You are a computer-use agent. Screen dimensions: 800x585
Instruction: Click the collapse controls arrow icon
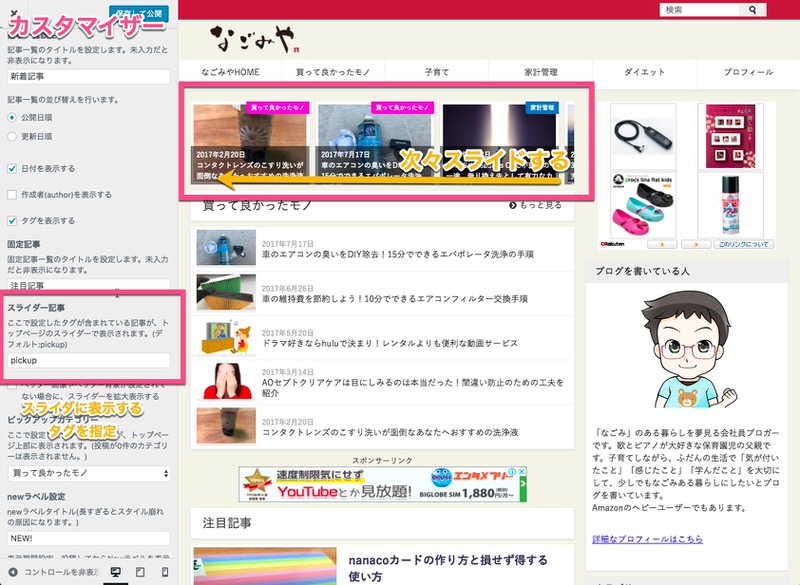pos(12,571)
